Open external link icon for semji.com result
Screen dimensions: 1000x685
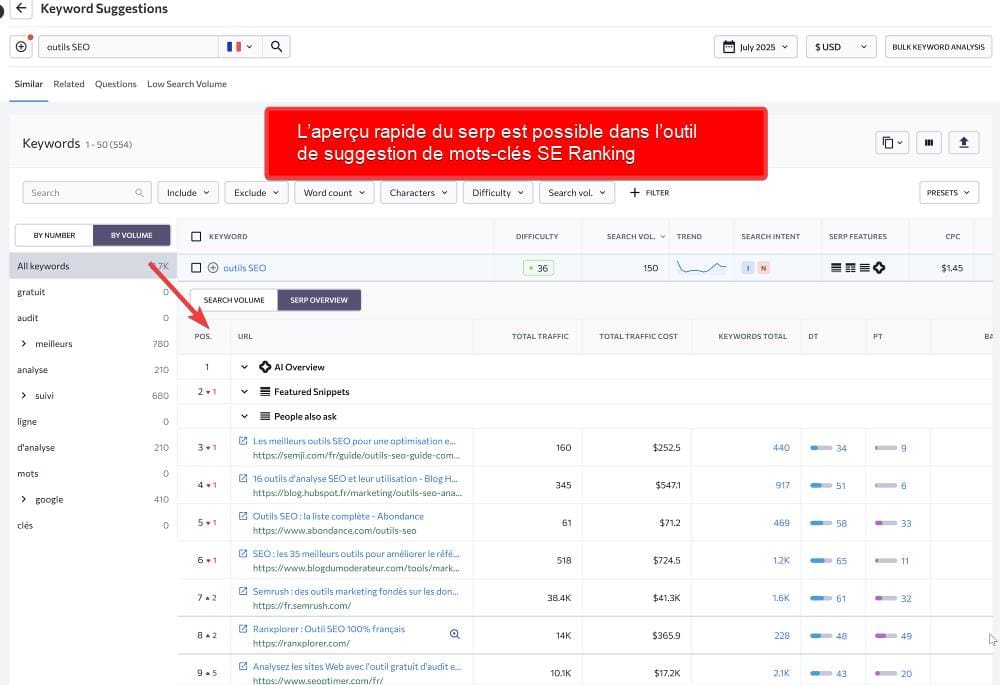point(243,441)
